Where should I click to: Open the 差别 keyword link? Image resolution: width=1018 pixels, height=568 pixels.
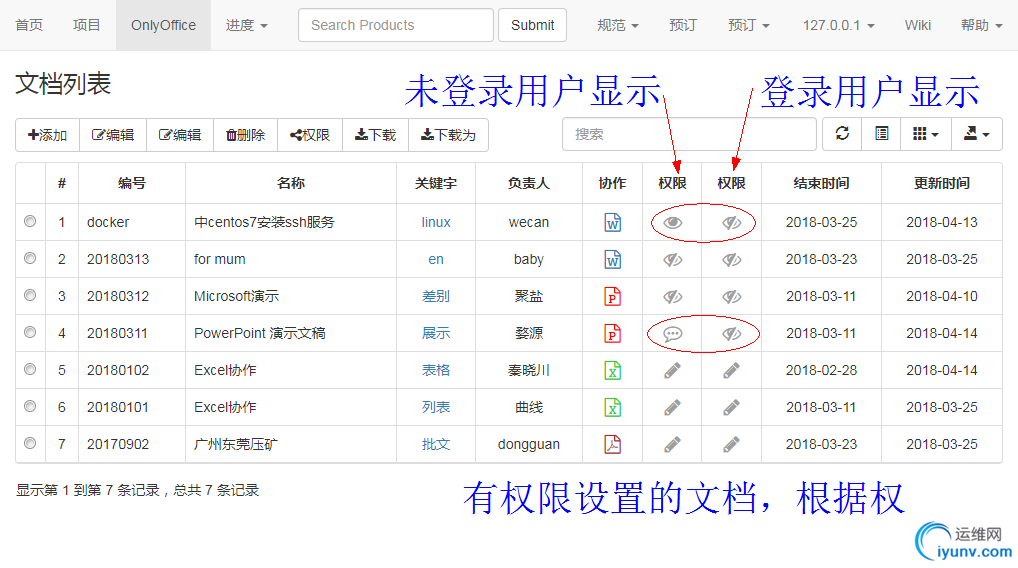[436, 296]
